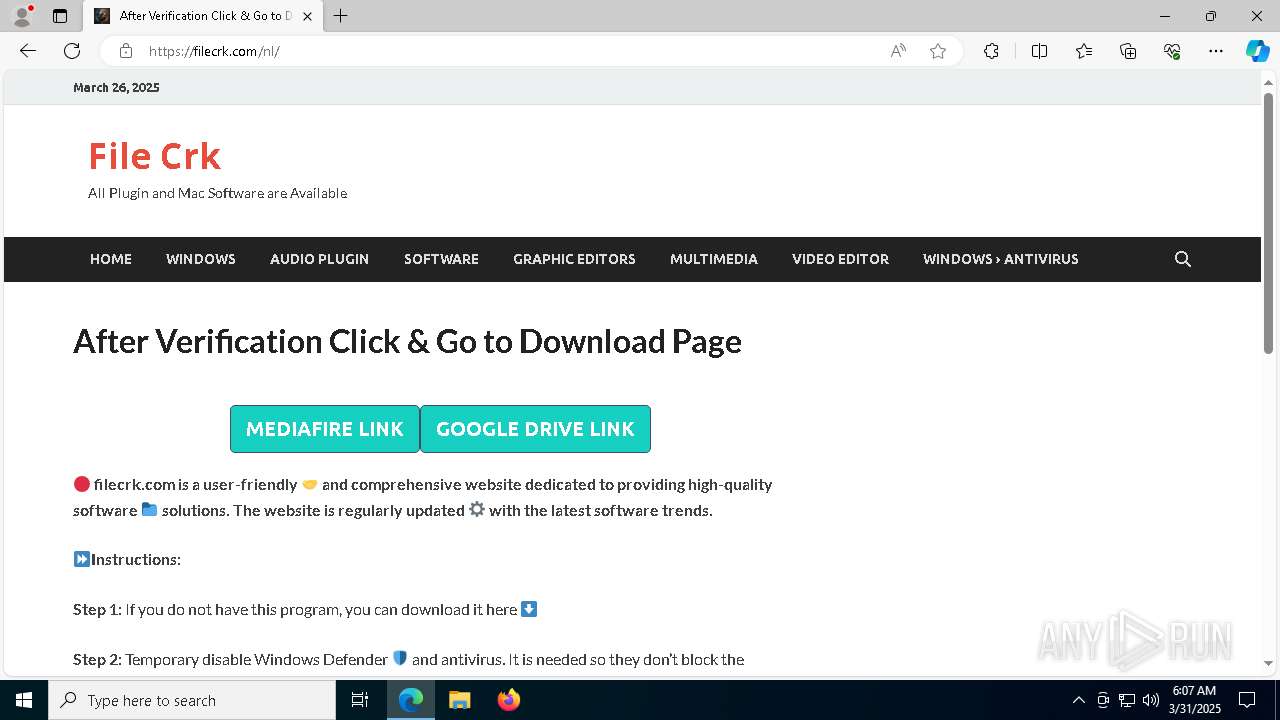
Task: Open Microsoft Edge from taskbar
Action: click(x=411, y=700)
